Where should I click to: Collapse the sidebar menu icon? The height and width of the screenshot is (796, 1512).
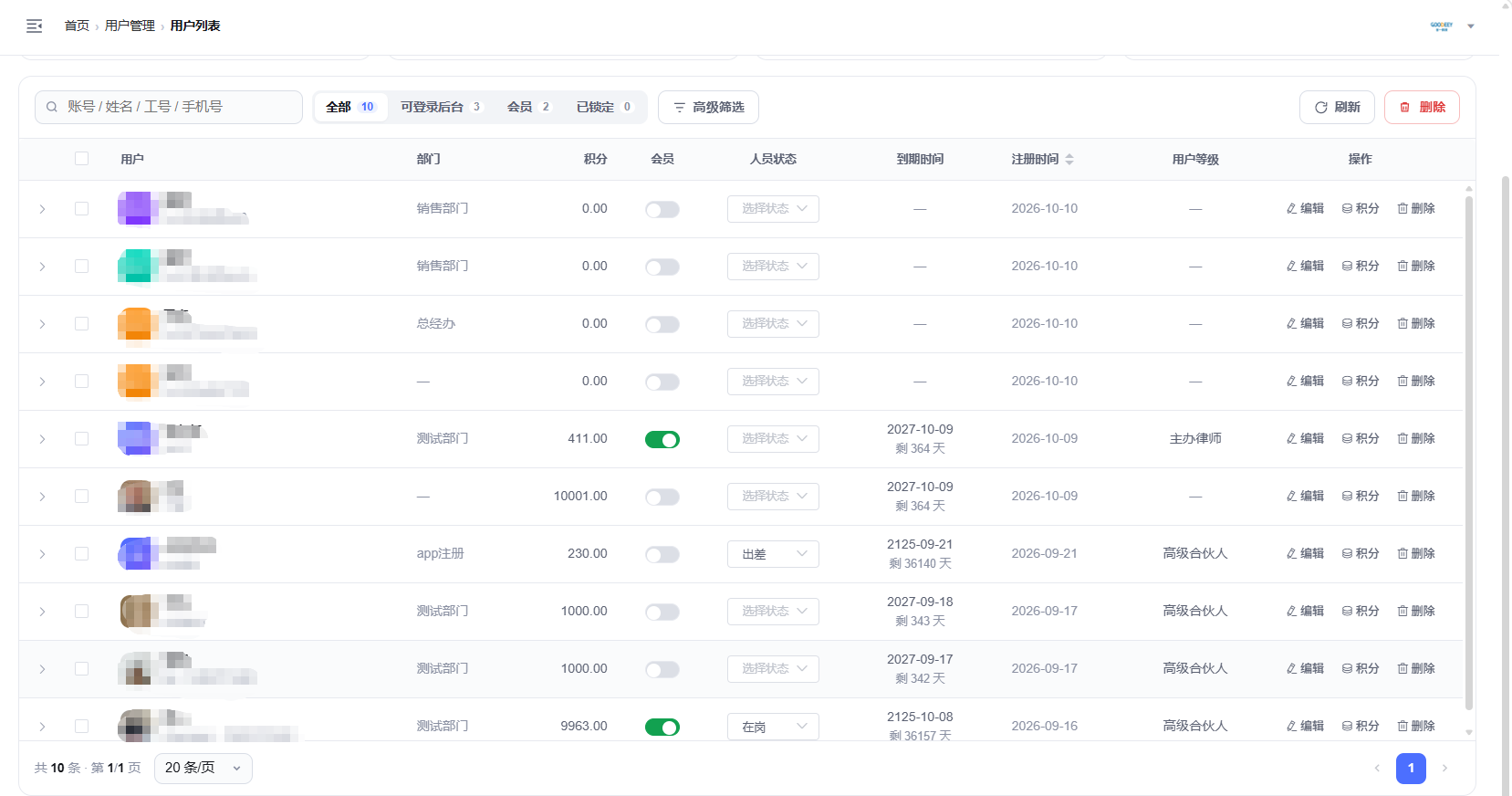tap(35, 26)
